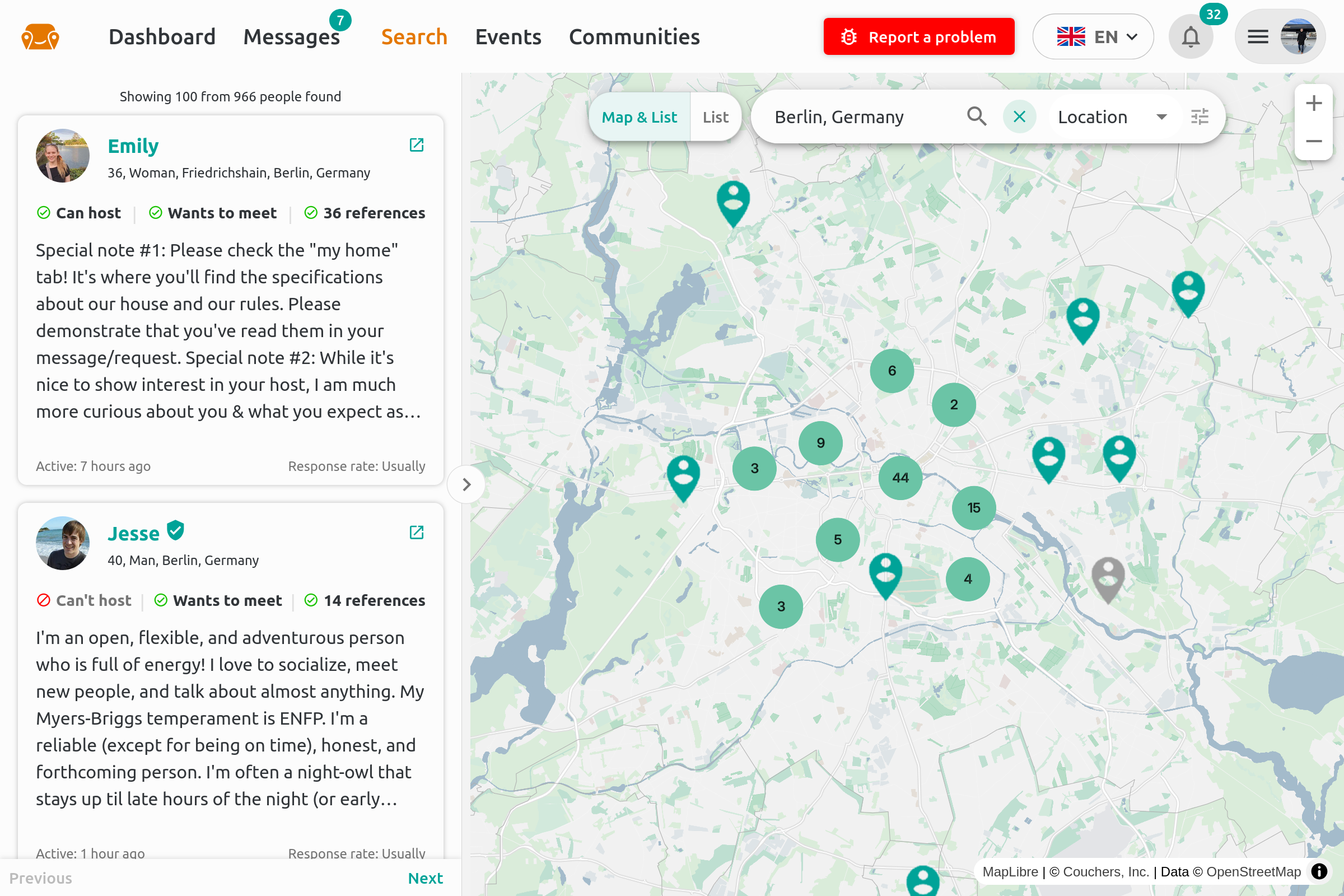Viewport: 1344px width, 896px height.
Task: Zoom in the map with plus
Action: 1314,104
